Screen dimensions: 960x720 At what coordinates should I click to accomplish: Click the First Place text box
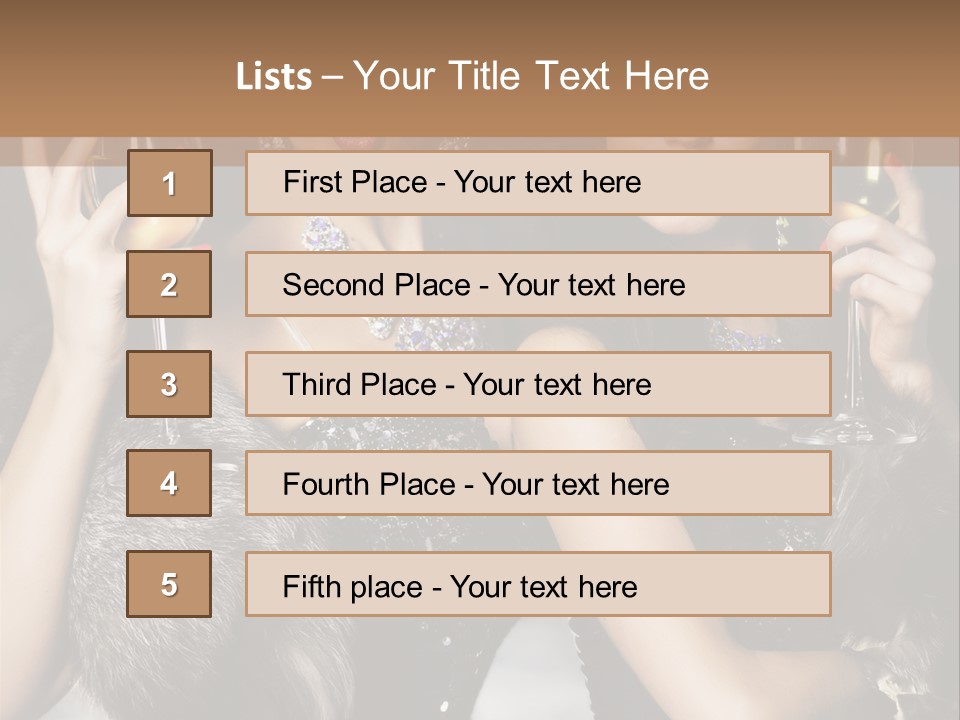538,183
